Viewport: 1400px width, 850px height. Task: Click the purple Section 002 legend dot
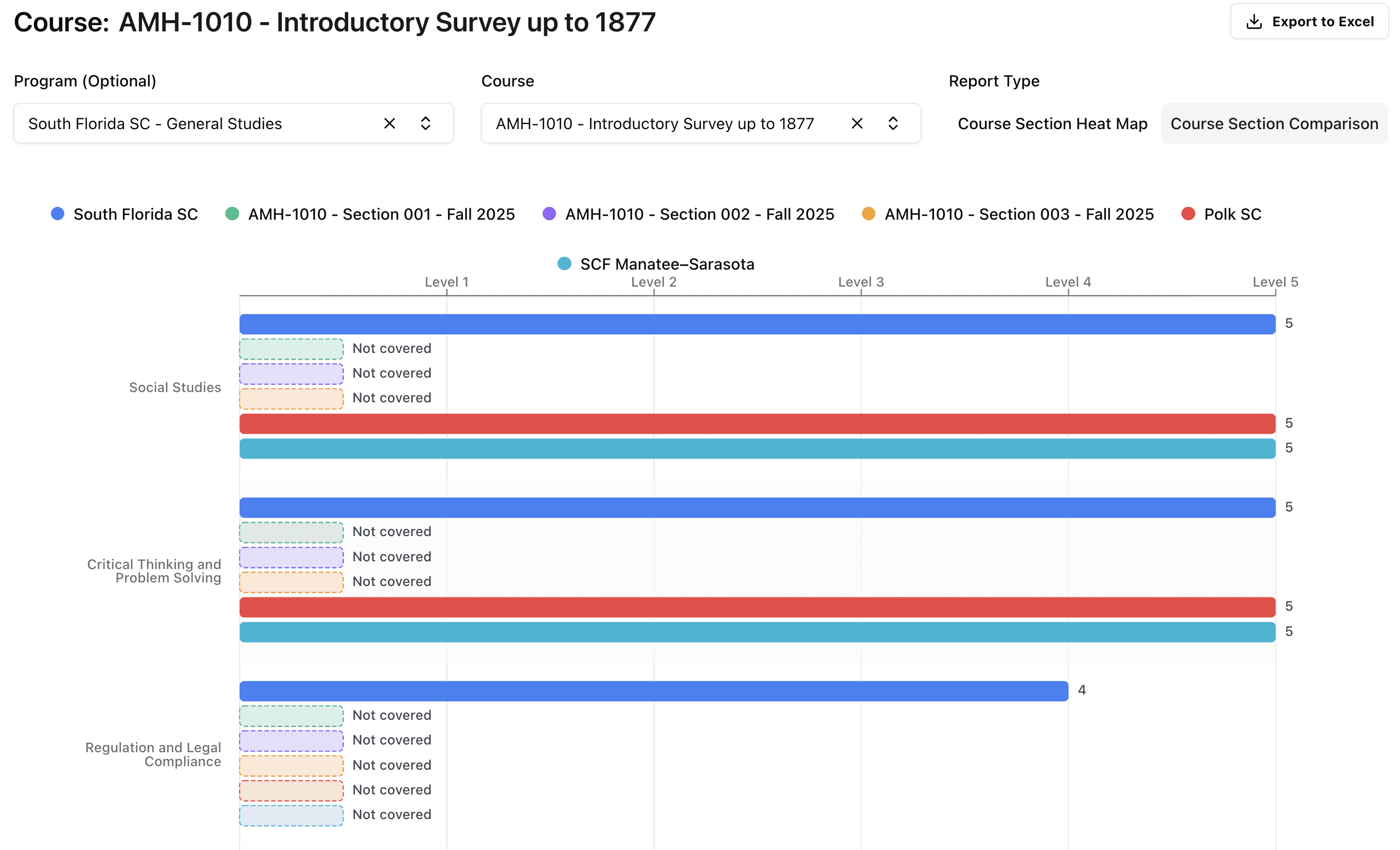(549, 214)
